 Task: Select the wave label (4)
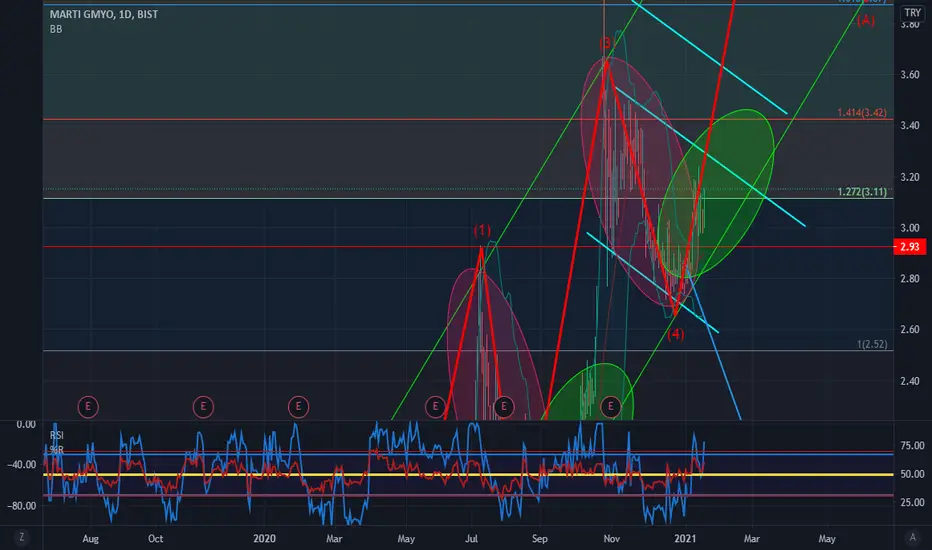point(675,335)
